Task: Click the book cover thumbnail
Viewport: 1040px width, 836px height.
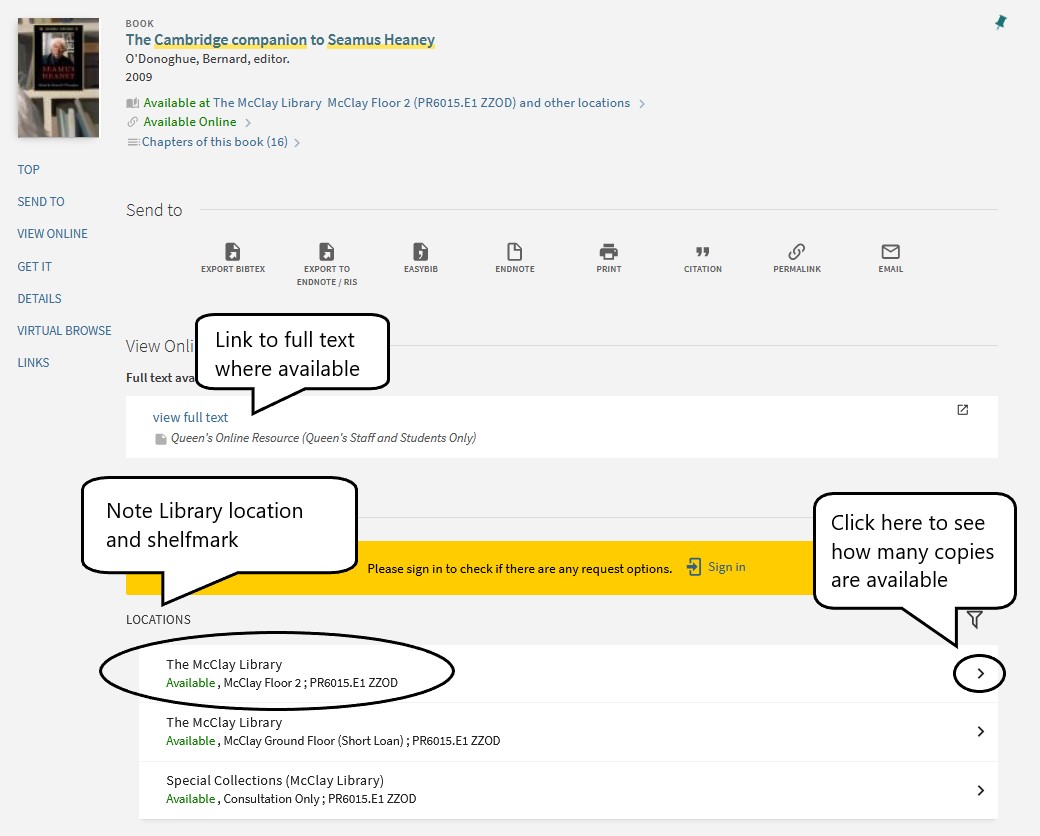Action: point(57,77)
